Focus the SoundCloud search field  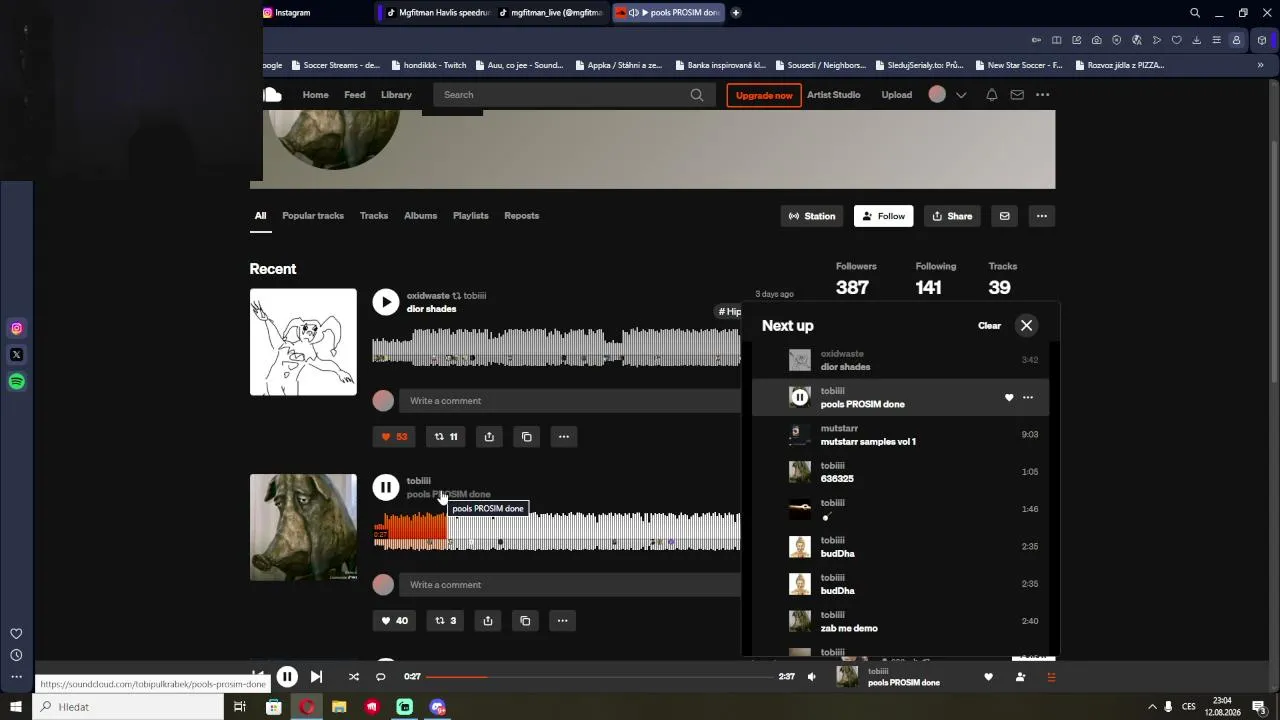pos(574,95)
